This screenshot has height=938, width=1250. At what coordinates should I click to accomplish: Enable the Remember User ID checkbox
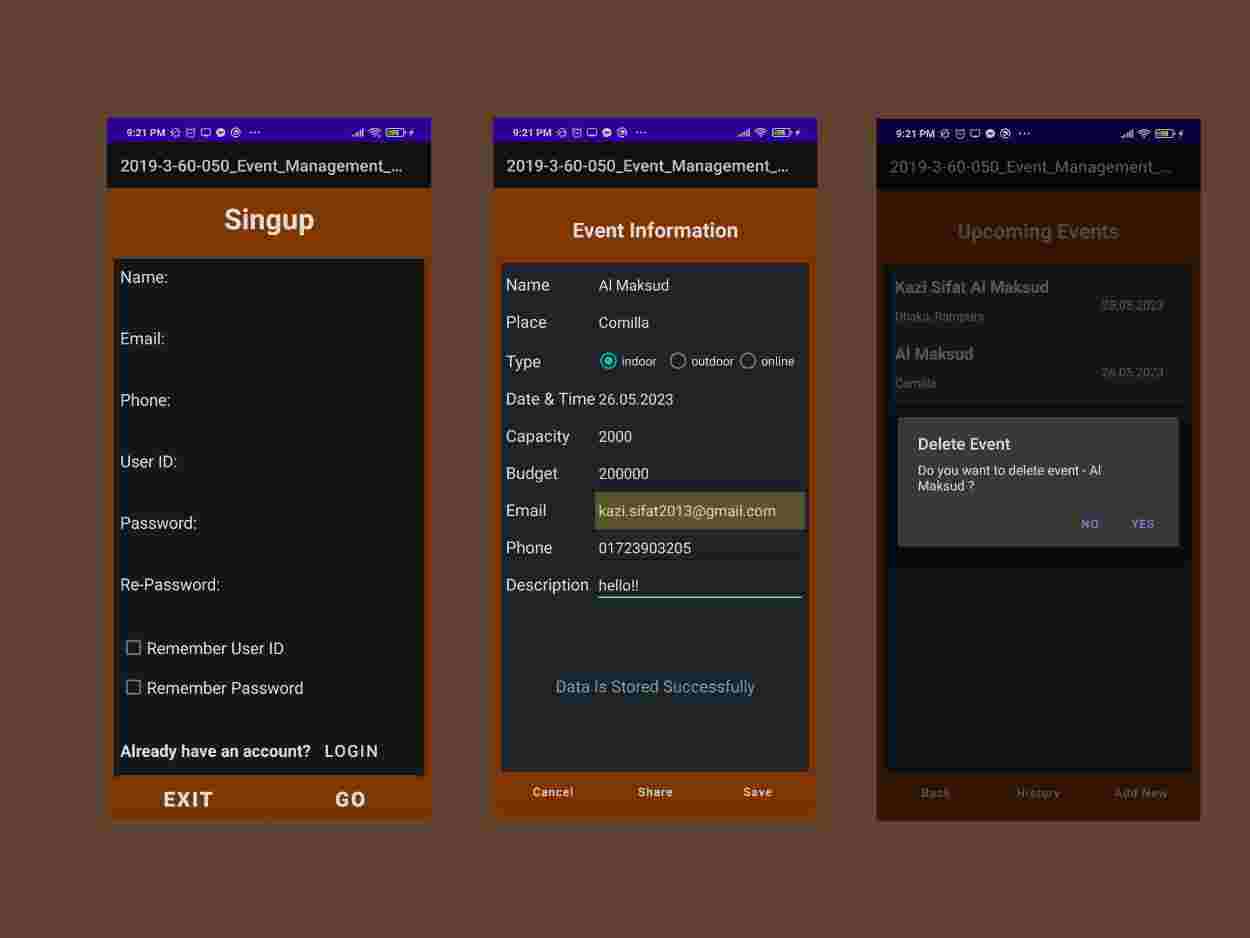tap(133, 648)
